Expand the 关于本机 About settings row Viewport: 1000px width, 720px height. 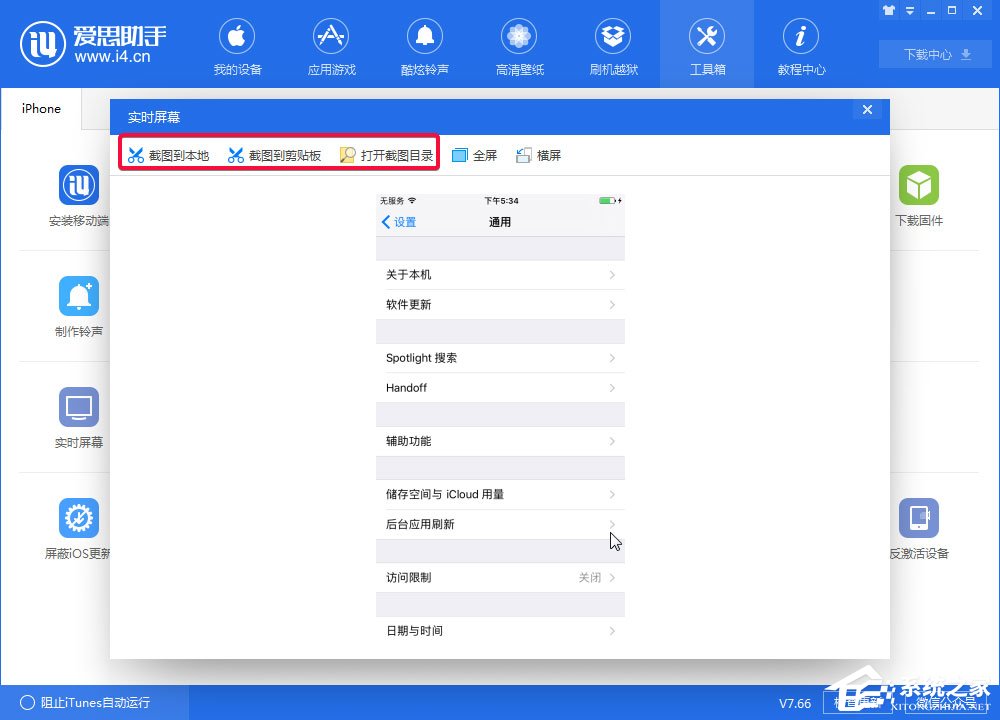click(500, 274)
